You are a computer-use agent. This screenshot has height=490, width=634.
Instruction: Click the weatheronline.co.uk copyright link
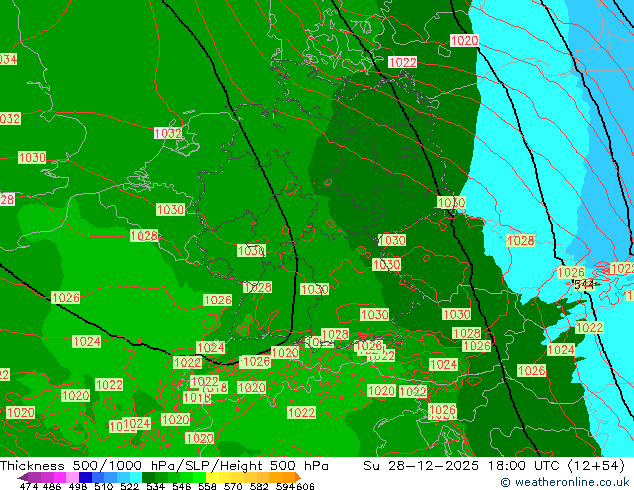(565, 482)
